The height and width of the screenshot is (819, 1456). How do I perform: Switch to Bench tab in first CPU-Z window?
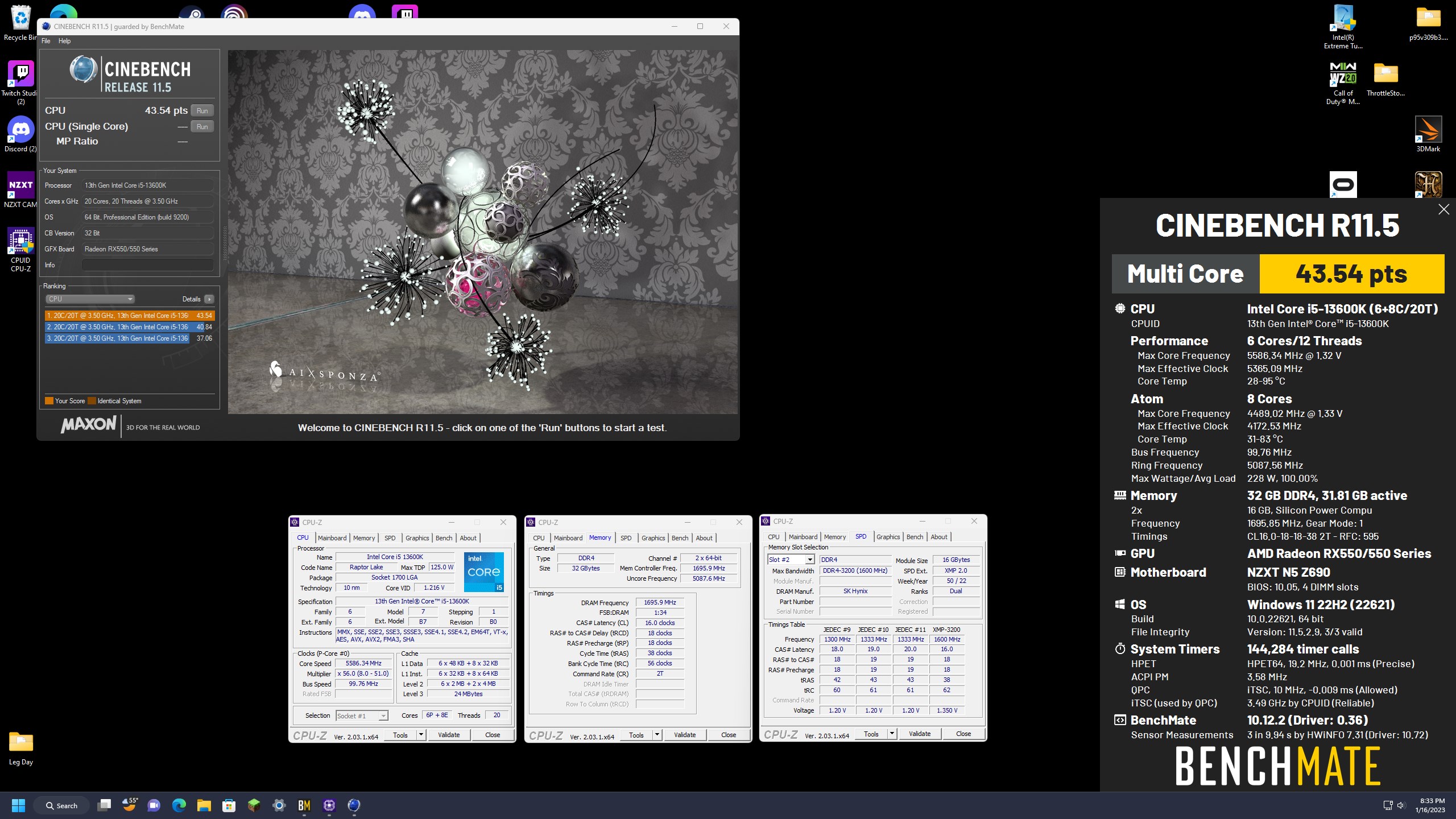pyautogui.click(x=444, y=538)
